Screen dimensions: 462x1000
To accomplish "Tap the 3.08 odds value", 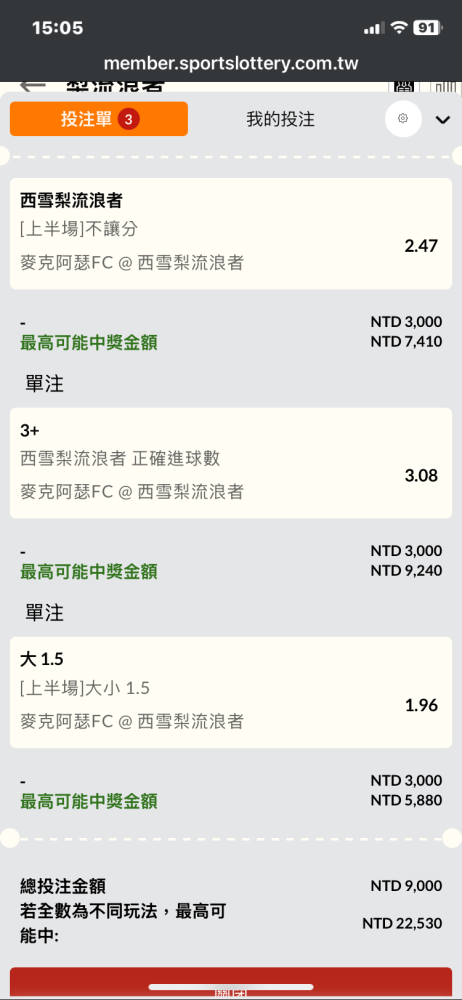I will pyautogui.click(x=421, y=475).
